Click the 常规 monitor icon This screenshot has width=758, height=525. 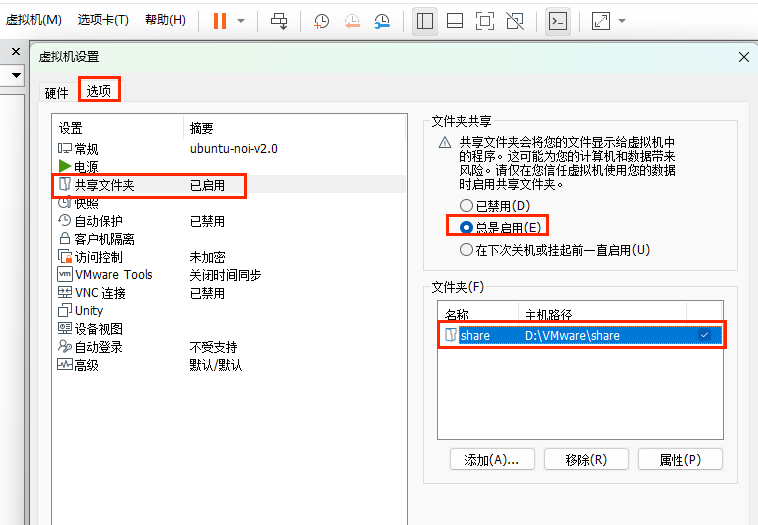coord(65,148)
